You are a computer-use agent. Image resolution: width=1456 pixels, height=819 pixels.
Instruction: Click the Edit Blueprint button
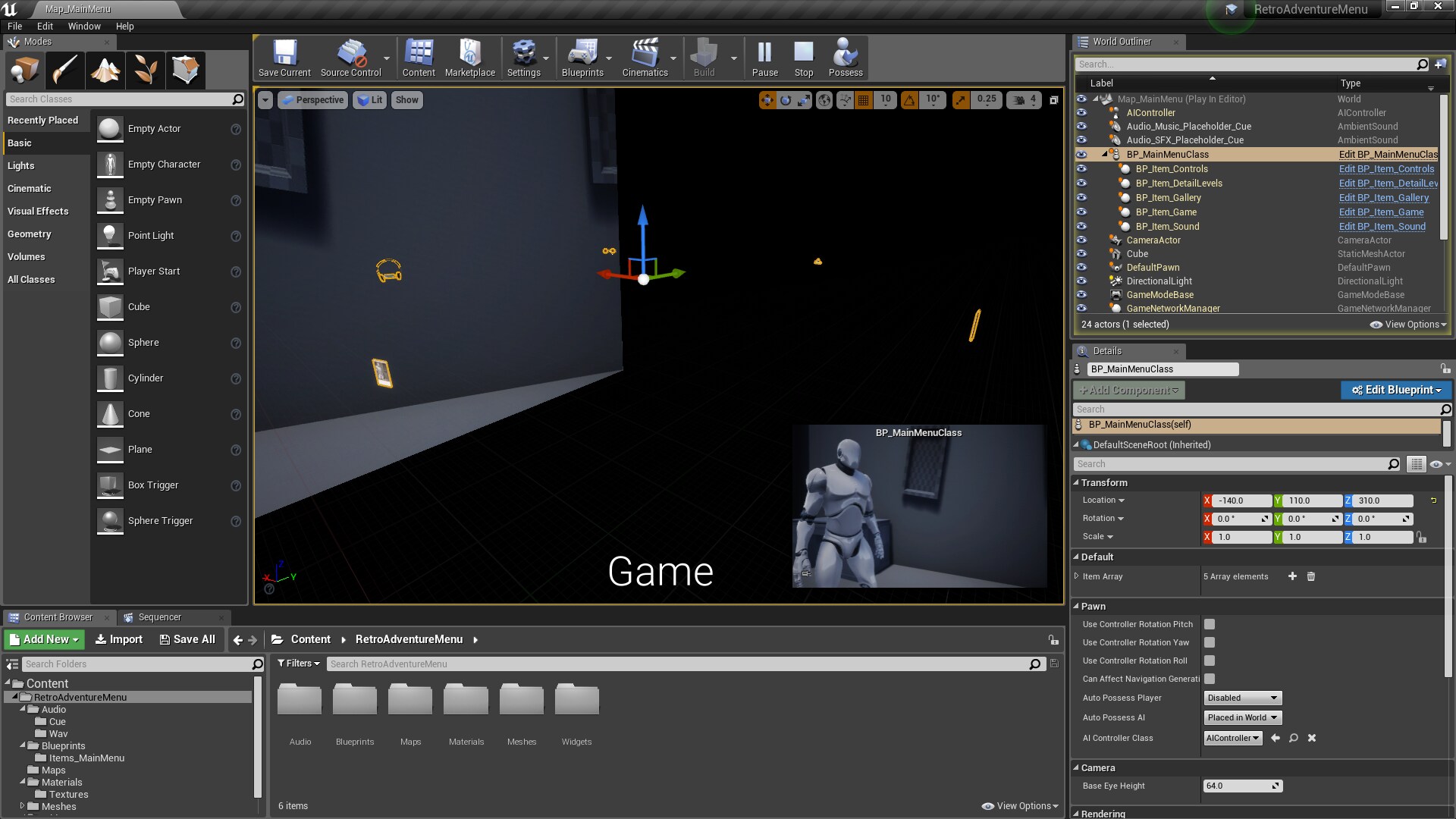tap(1396, 390)
